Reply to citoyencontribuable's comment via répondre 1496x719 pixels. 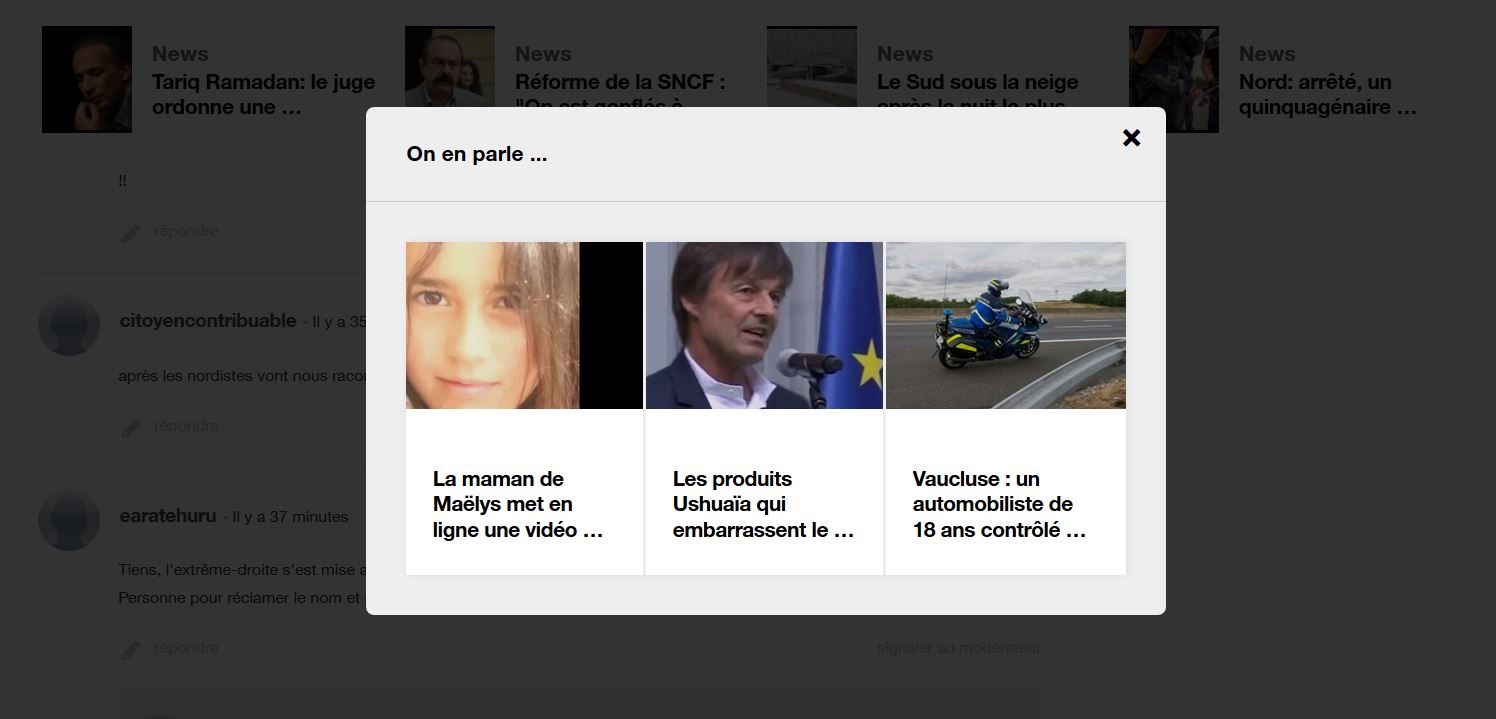coord(186,426)
